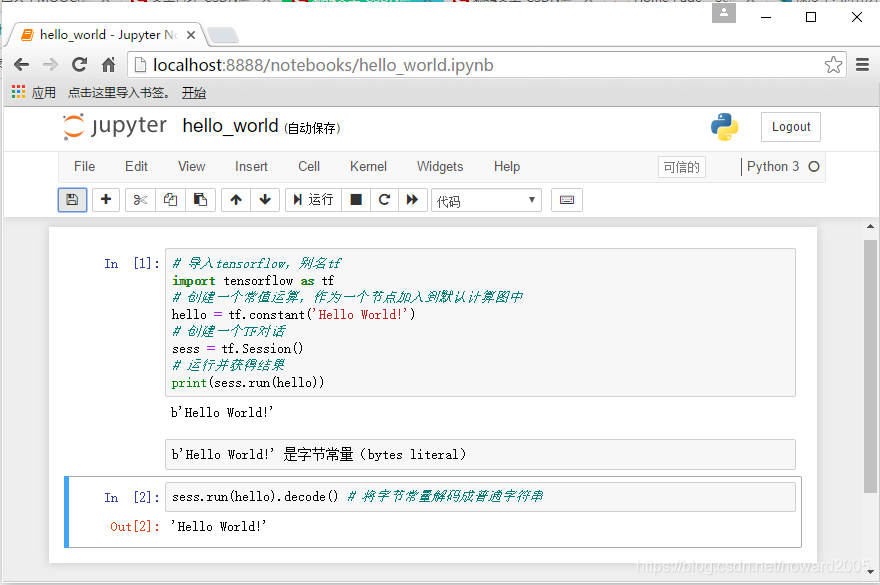Paste cells below using the paste icon

pyautogui.click(x=200, y=200)
